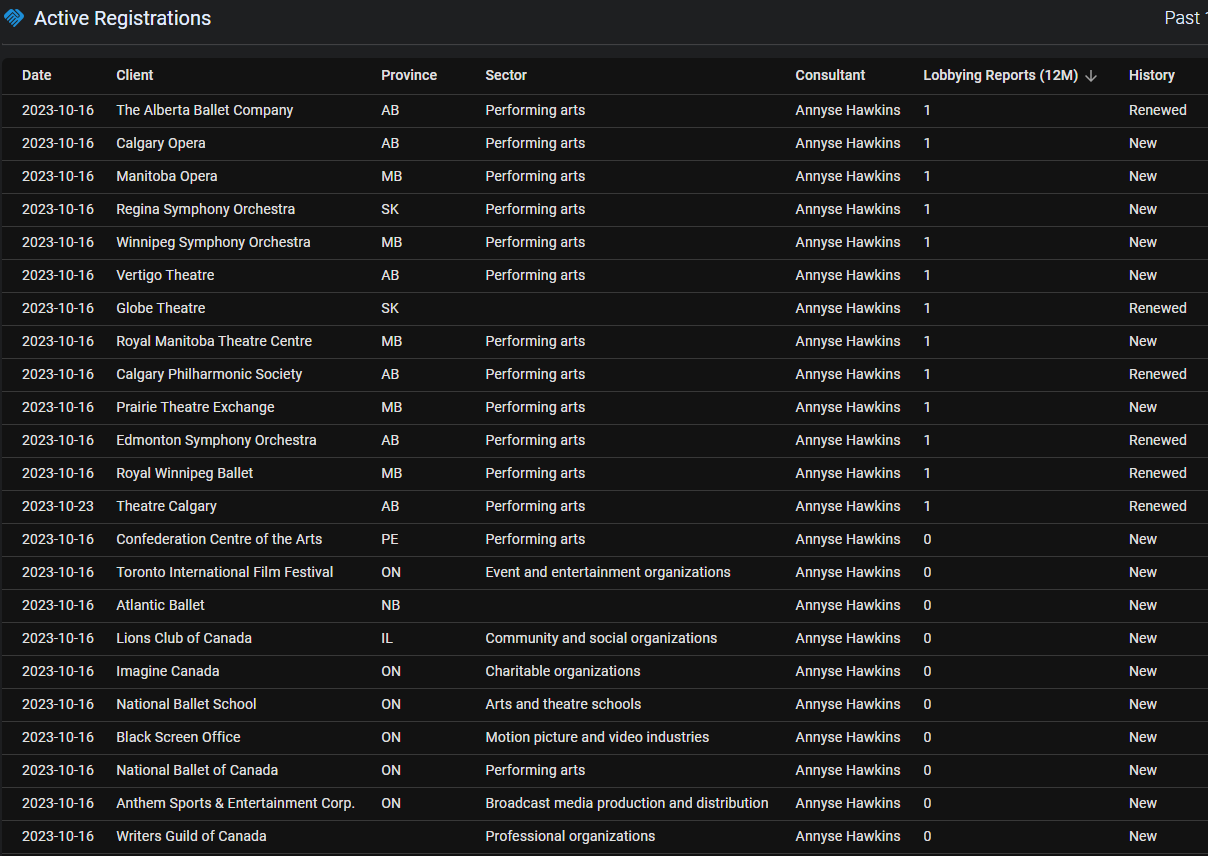The height and width of the screenshot is (856, 1208).
Task: Click Arts and theatre schools sector
Action: click(563, 704)
